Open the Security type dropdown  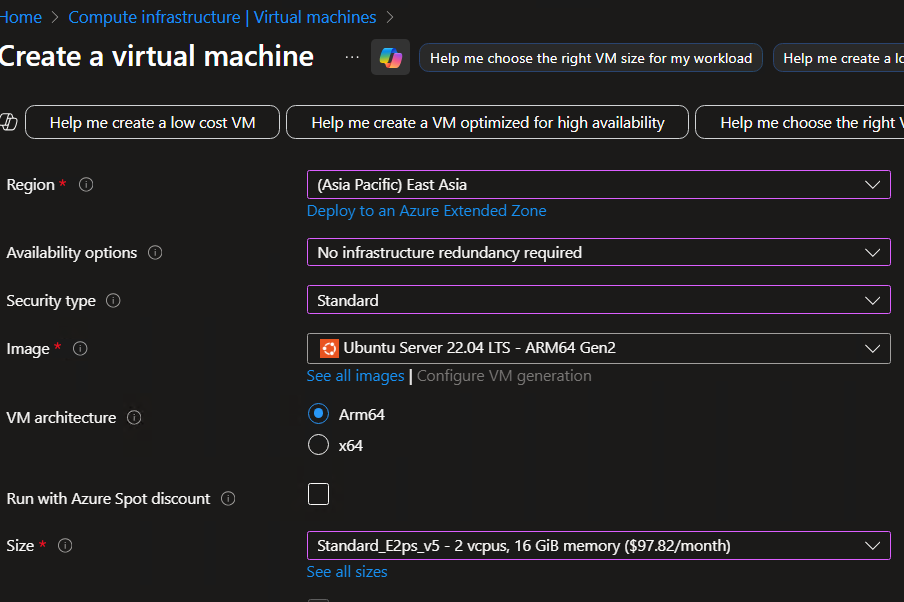click(x=598, y=300)
